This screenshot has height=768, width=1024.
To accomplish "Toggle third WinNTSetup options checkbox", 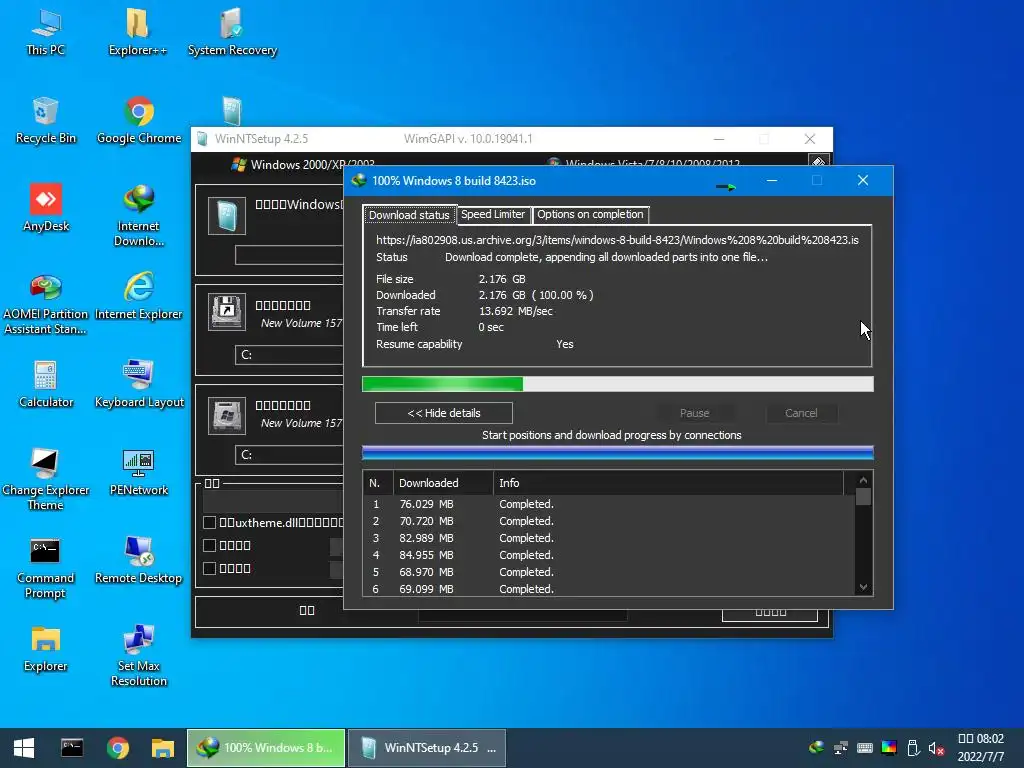I will pyautogui.click(x=210, y=568).
